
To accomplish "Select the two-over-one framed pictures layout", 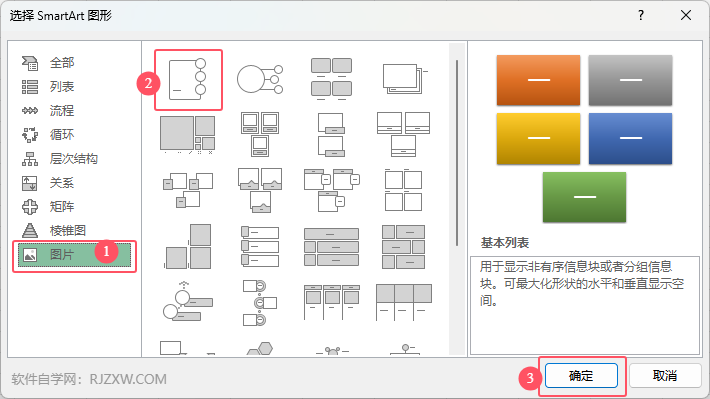I will (260, 135).
